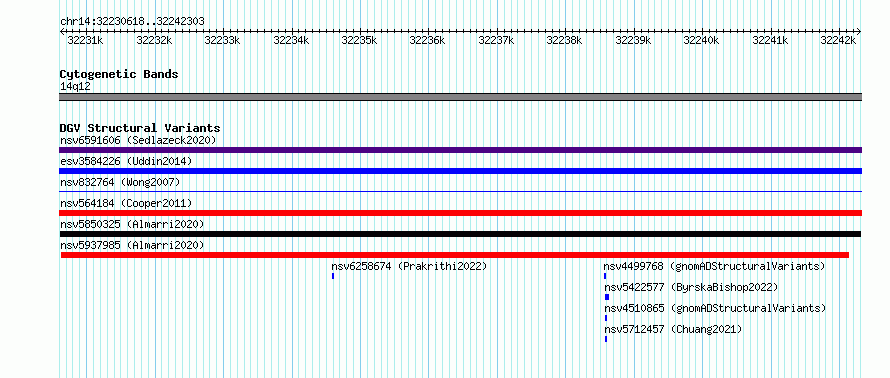Click the 32235k ruler position
The image size is (890, 378).
click(359, 40)
